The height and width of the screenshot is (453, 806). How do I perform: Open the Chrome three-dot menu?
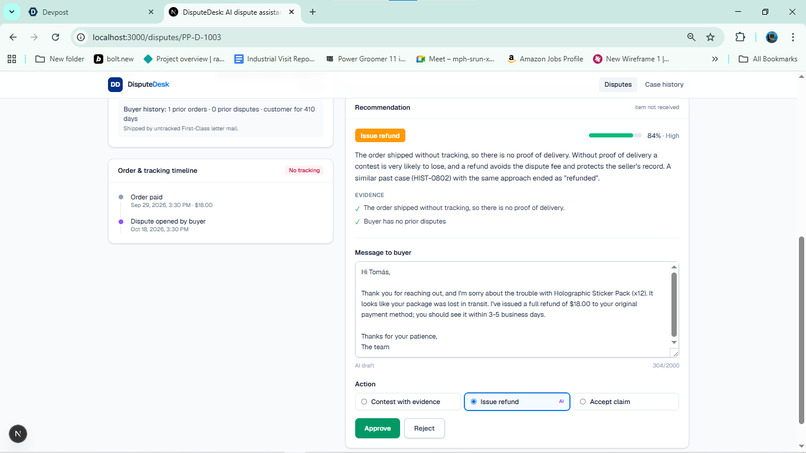click(x=793, y=37)
